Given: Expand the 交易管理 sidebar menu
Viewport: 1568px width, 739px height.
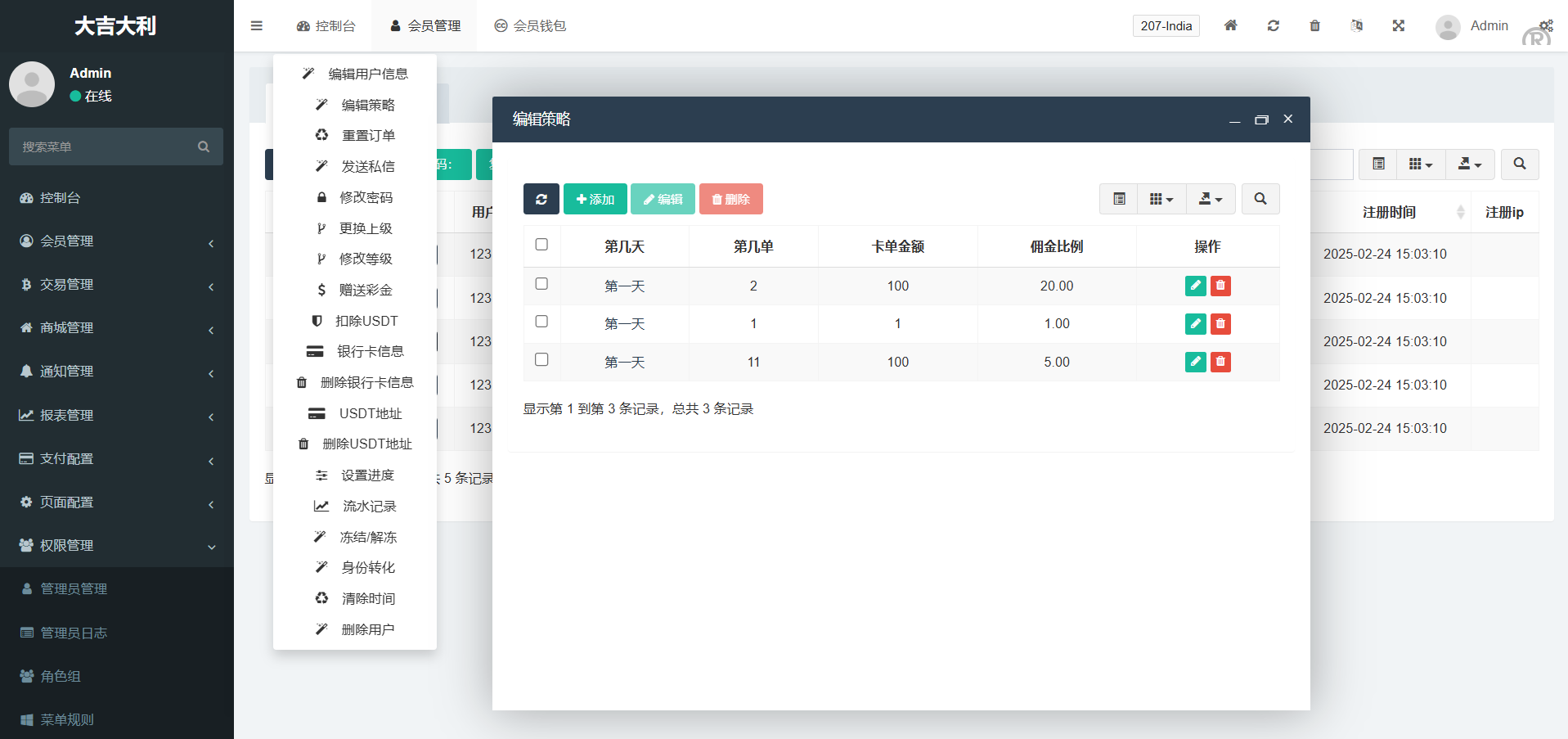Looking at the screenshot, I should (x=116, y=285).
